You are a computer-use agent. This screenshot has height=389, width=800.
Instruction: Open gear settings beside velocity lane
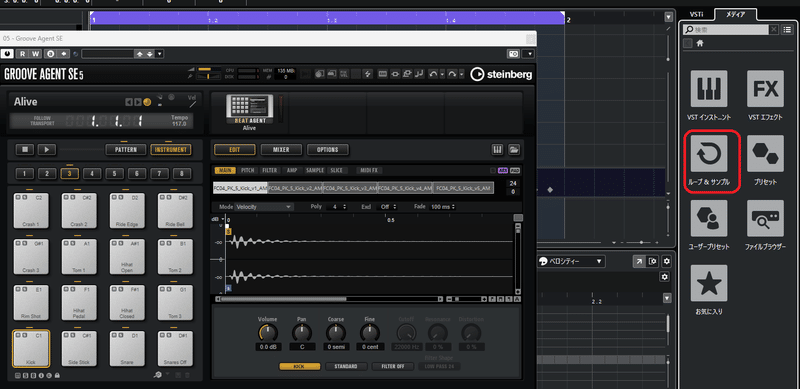(x=667, y=261)
